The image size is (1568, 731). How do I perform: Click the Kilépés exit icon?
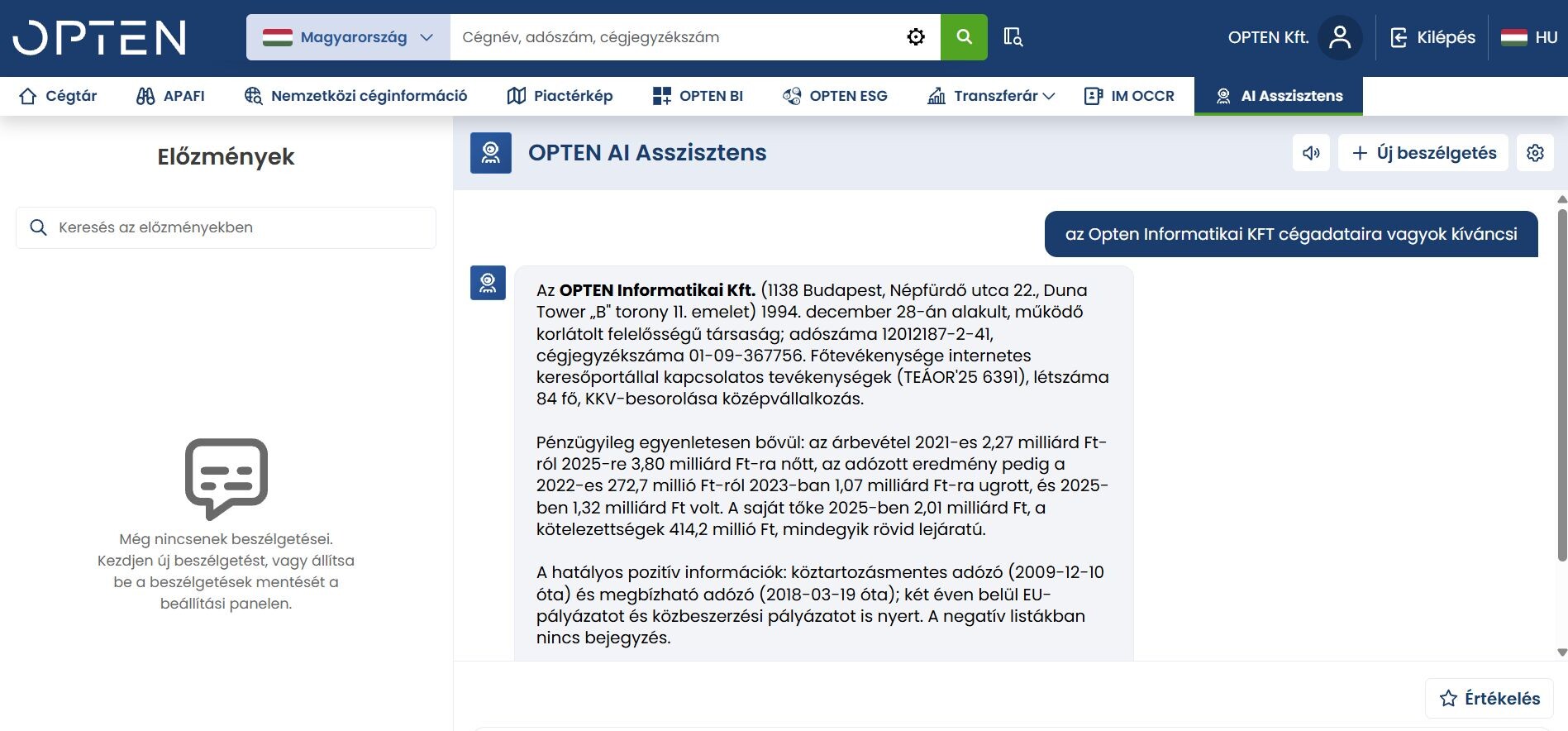[1399, 37]
